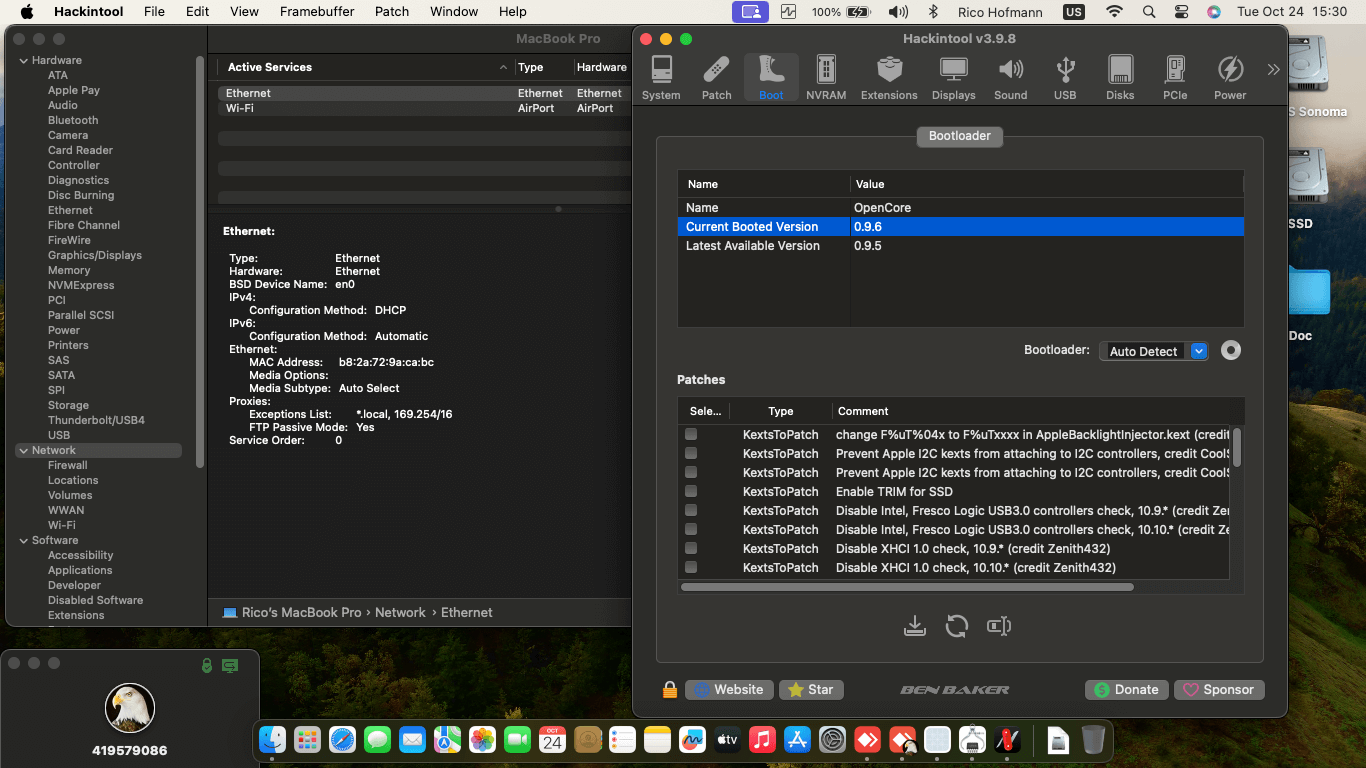Open the Framebuffer menu
Image resolution: width=1366 pixels, height=768 pixels.
pyautogui.click(x=316, y=12)
